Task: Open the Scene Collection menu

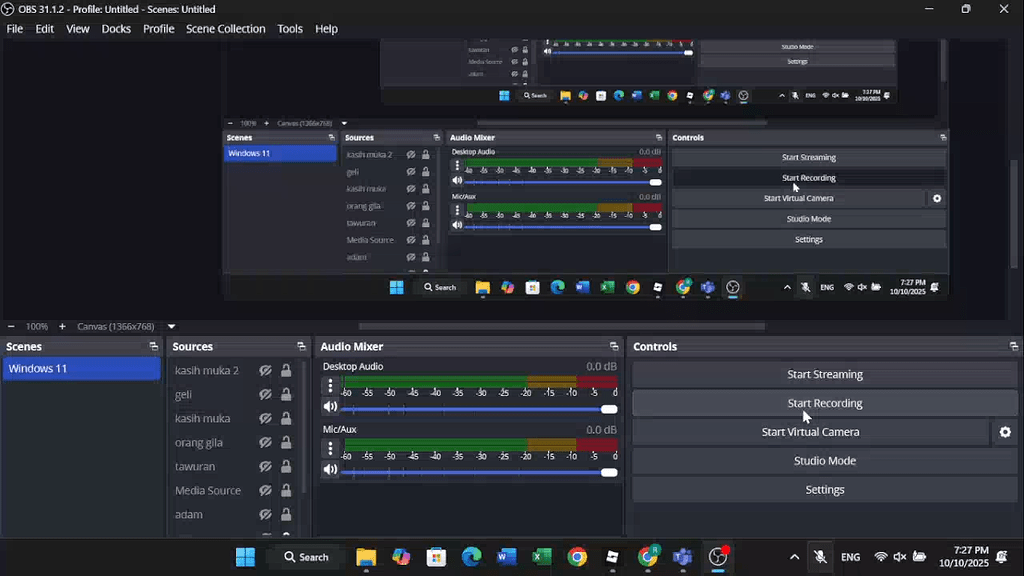Action: (x=225, y=29)
